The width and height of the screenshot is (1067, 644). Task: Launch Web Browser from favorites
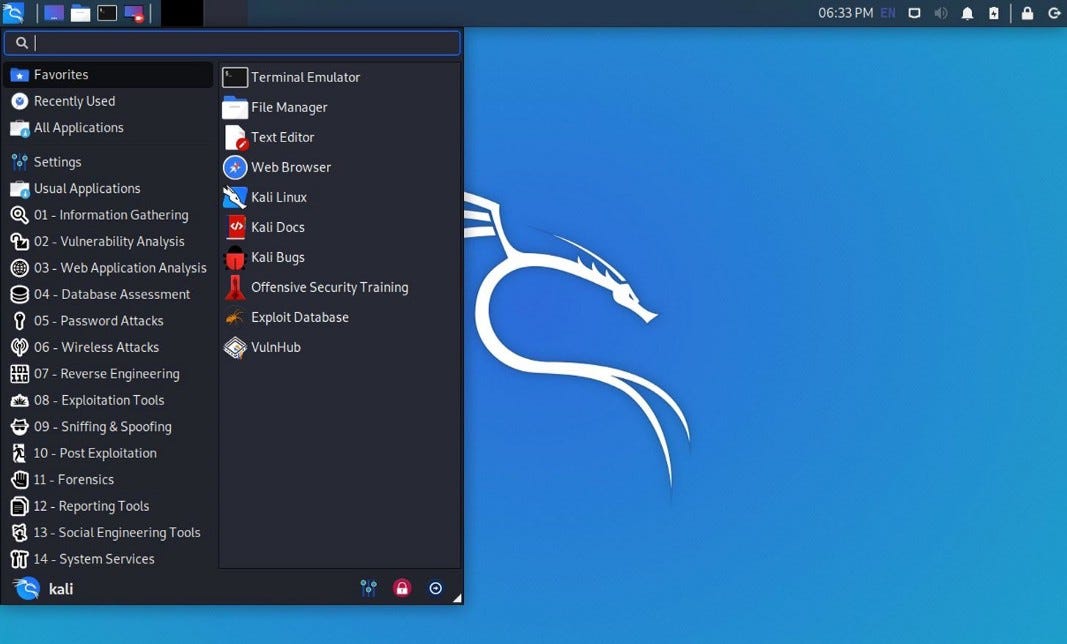pos(340,167)
